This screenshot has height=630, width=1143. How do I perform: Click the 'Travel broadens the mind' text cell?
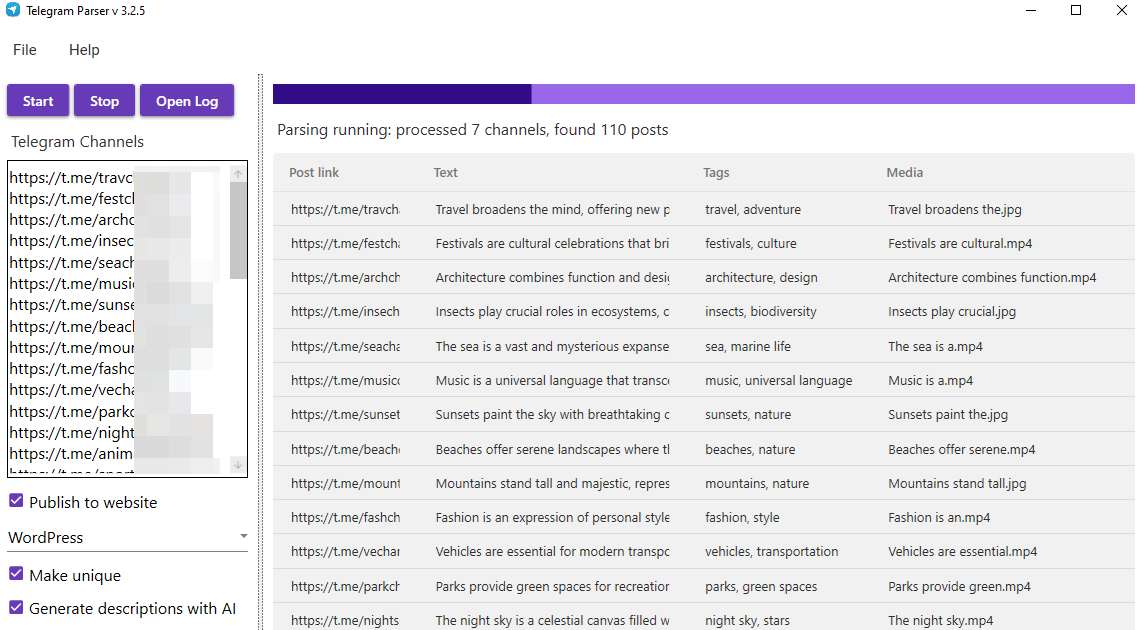point(553,209)
